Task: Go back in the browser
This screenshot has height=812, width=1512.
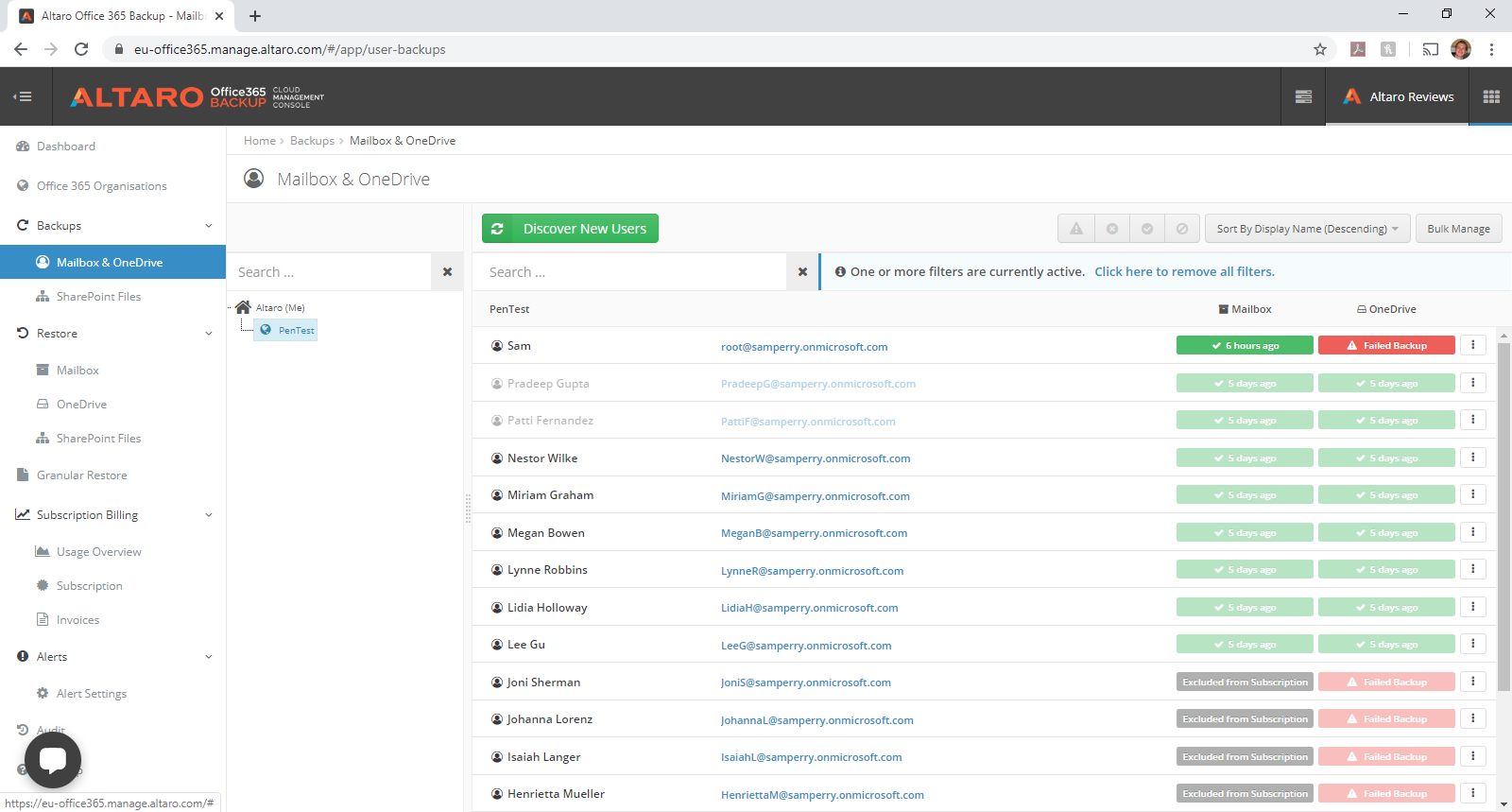Action: (x=21, y=49)
